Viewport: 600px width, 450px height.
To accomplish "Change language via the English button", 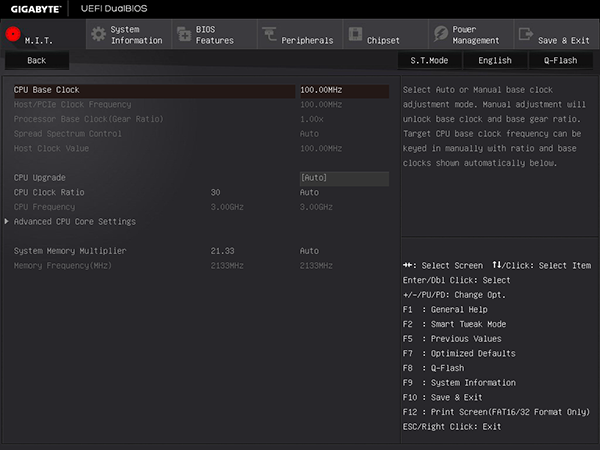I will click(495, 60).
